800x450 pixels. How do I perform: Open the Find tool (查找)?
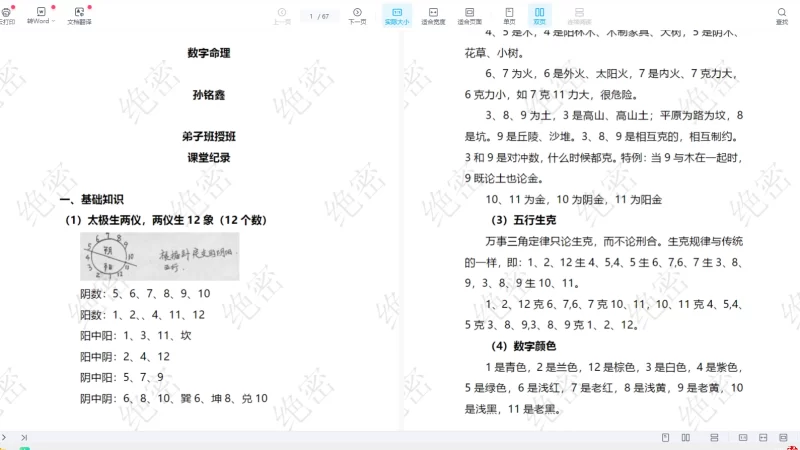781,15
